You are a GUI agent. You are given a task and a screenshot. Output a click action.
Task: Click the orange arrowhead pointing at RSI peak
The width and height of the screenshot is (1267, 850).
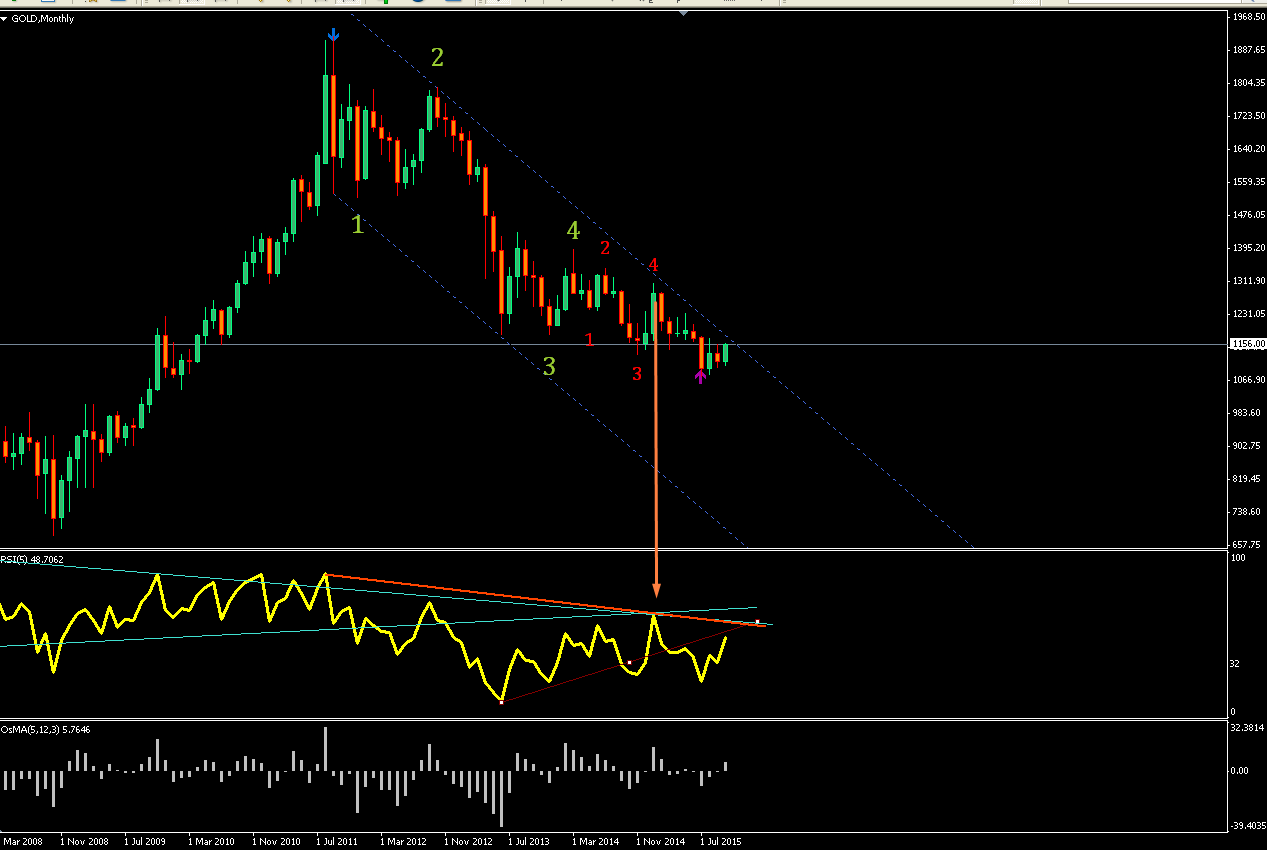pyautogui.click(x=656, y=590)
